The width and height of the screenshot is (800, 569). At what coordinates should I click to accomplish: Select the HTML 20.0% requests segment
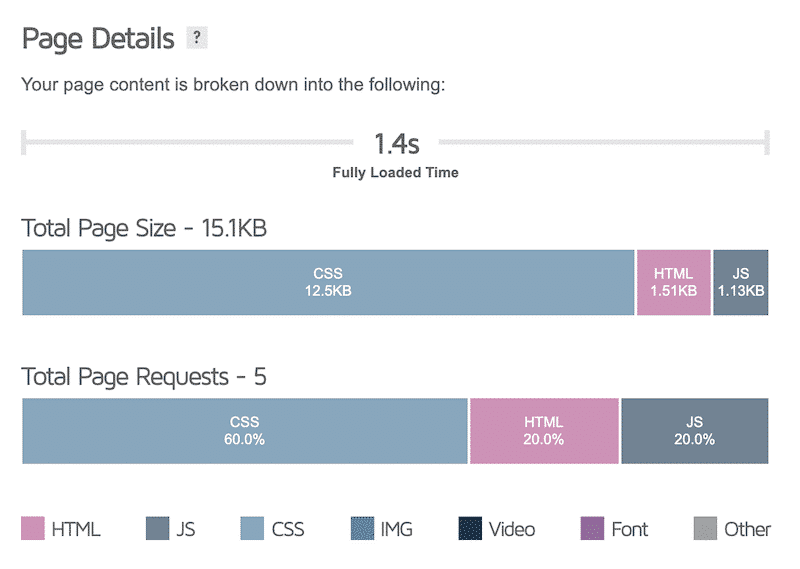coord(544,431)
